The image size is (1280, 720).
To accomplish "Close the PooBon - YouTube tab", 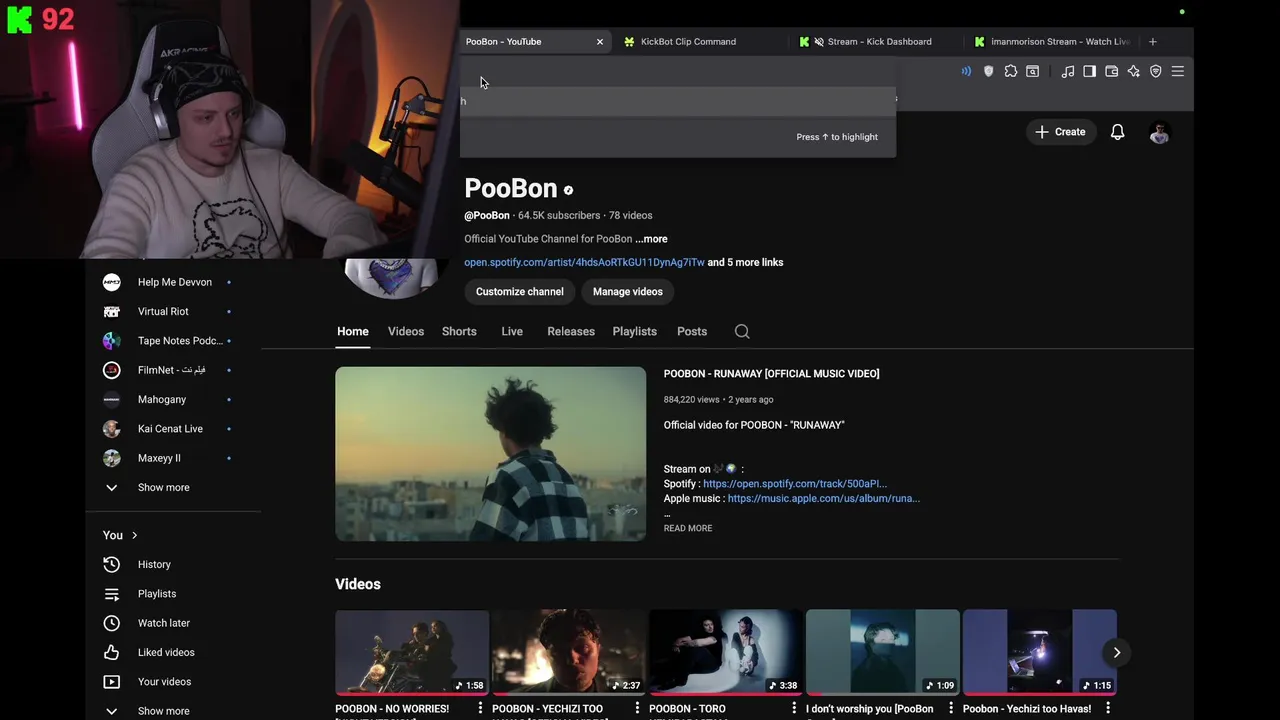I will (x=600, y=41).
